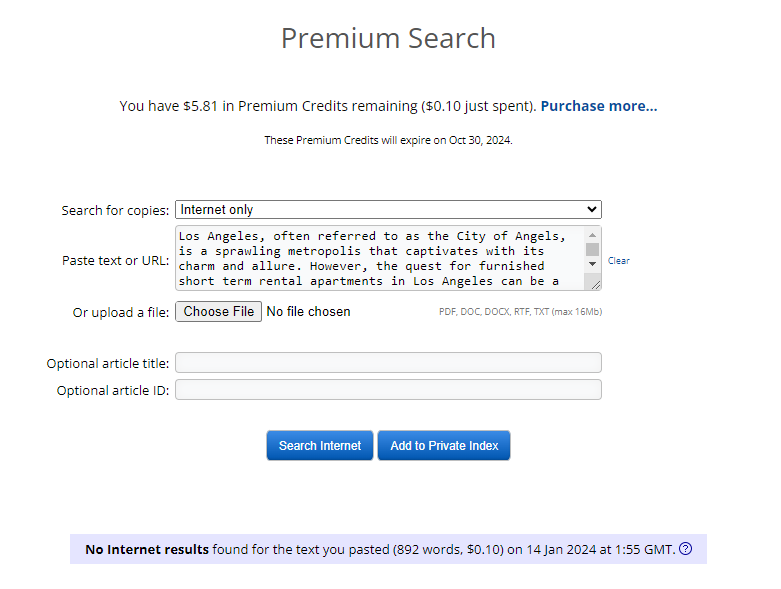Click the Choose File button

point(218,312)
